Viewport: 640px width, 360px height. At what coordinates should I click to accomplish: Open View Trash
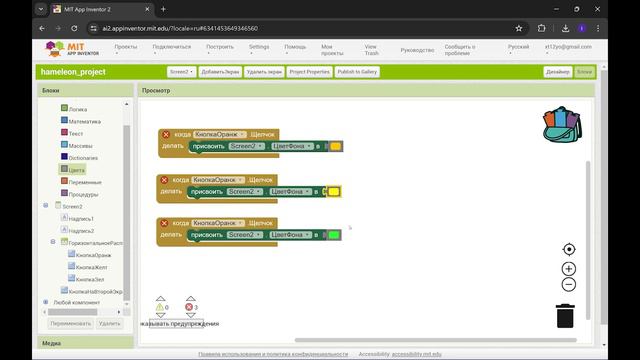371,50
